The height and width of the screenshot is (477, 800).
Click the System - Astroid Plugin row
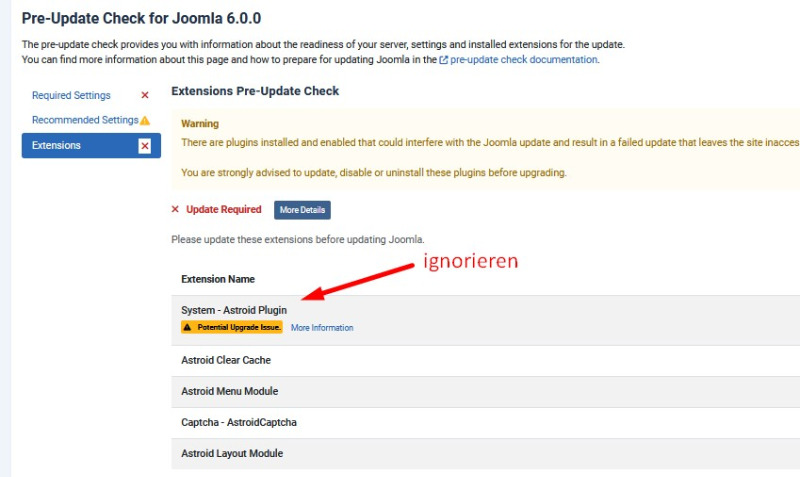coord(234,310)
